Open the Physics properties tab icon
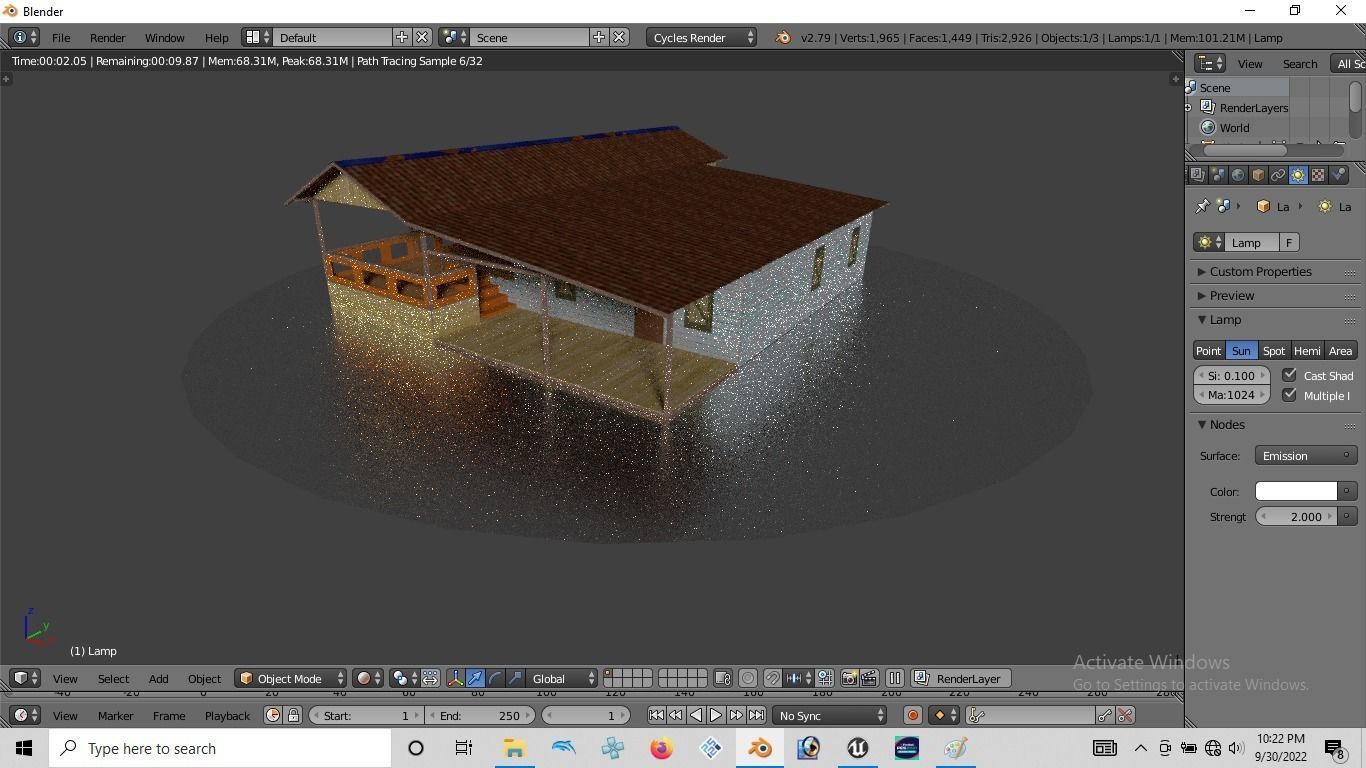Screen dimensions: 1366x768 click(1338, 175)
